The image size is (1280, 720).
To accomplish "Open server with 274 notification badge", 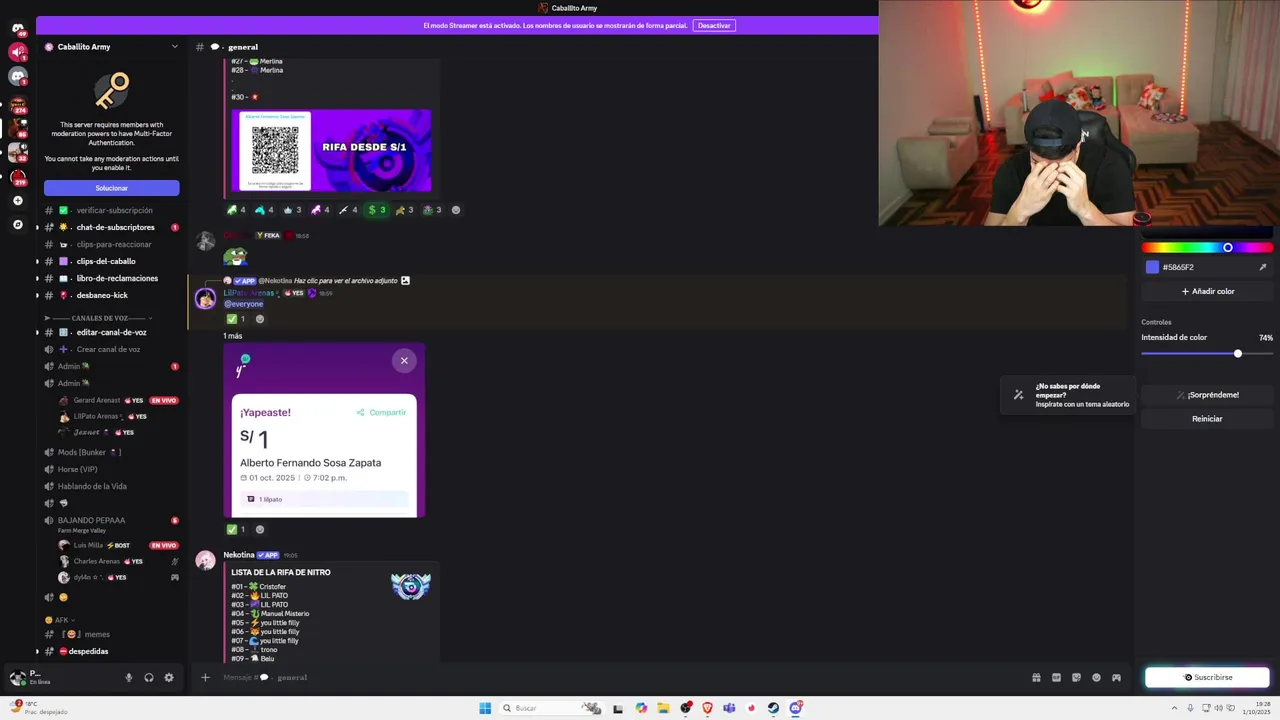I will pyautogui.click(x=18, y=103).
